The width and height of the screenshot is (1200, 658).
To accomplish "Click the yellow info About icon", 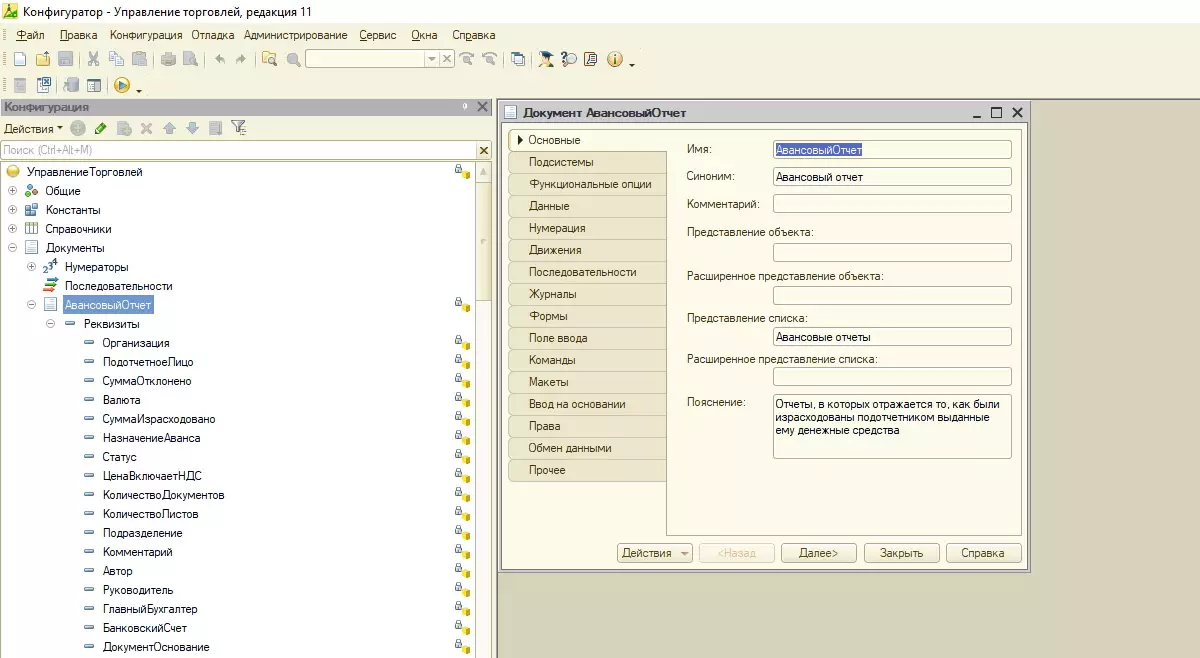I will (x=614, y=59).
